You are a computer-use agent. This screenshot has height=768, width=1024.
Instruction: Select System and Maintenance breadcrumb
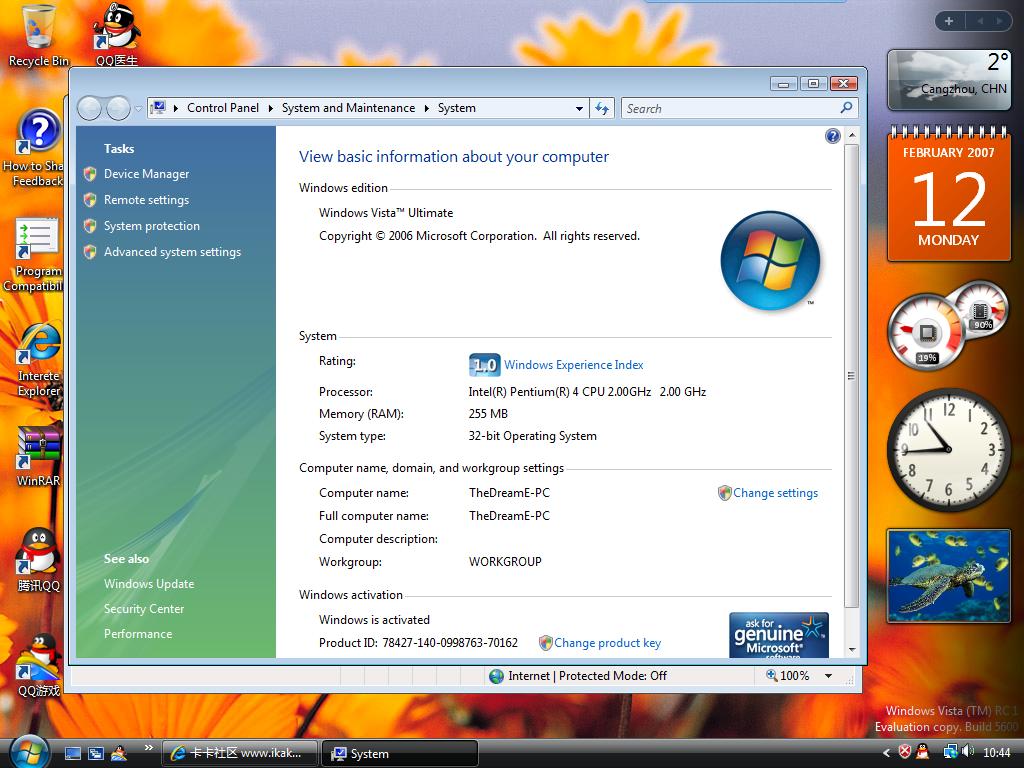(x=348, y=108)
